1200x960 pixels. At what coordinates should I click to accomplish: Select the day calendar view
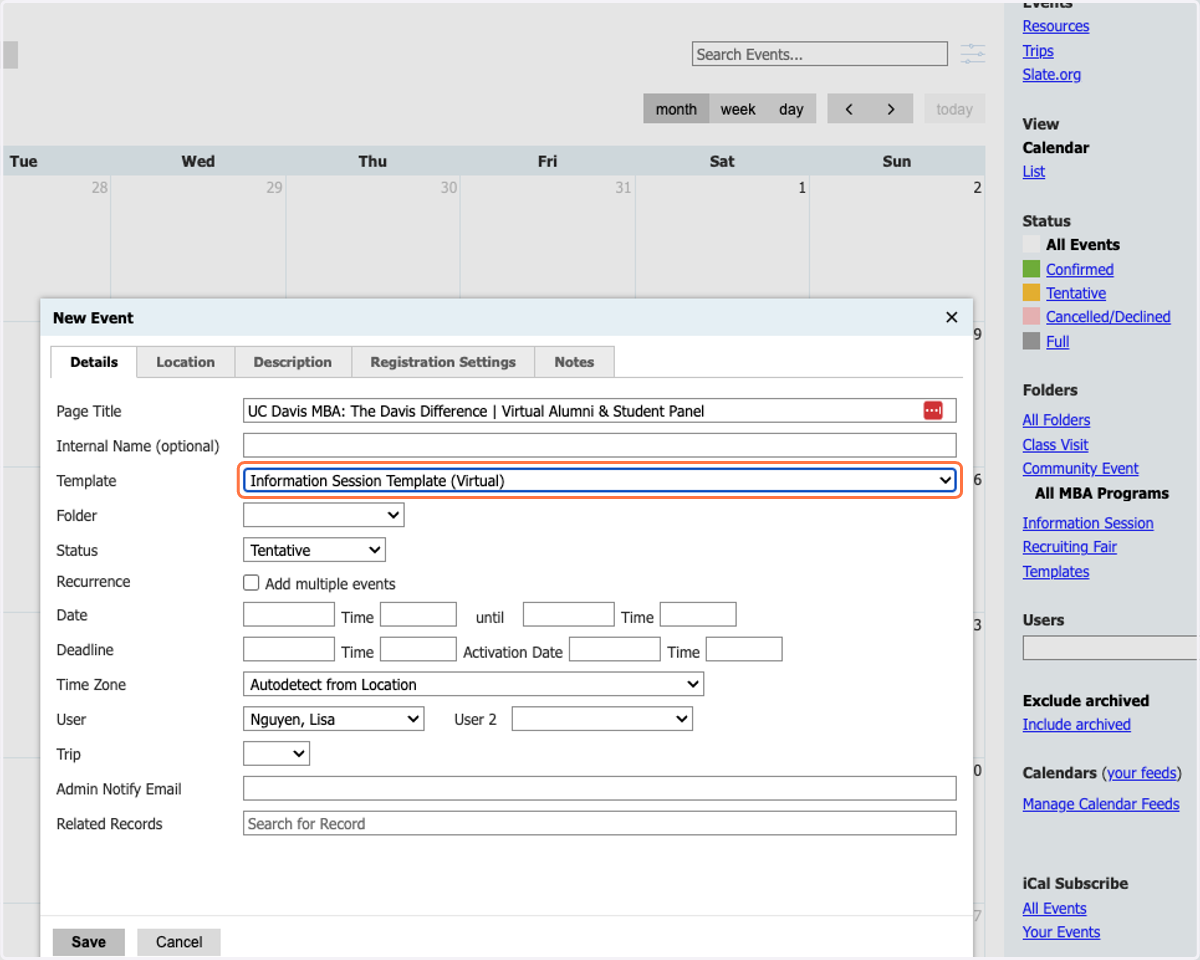[791, 109]
